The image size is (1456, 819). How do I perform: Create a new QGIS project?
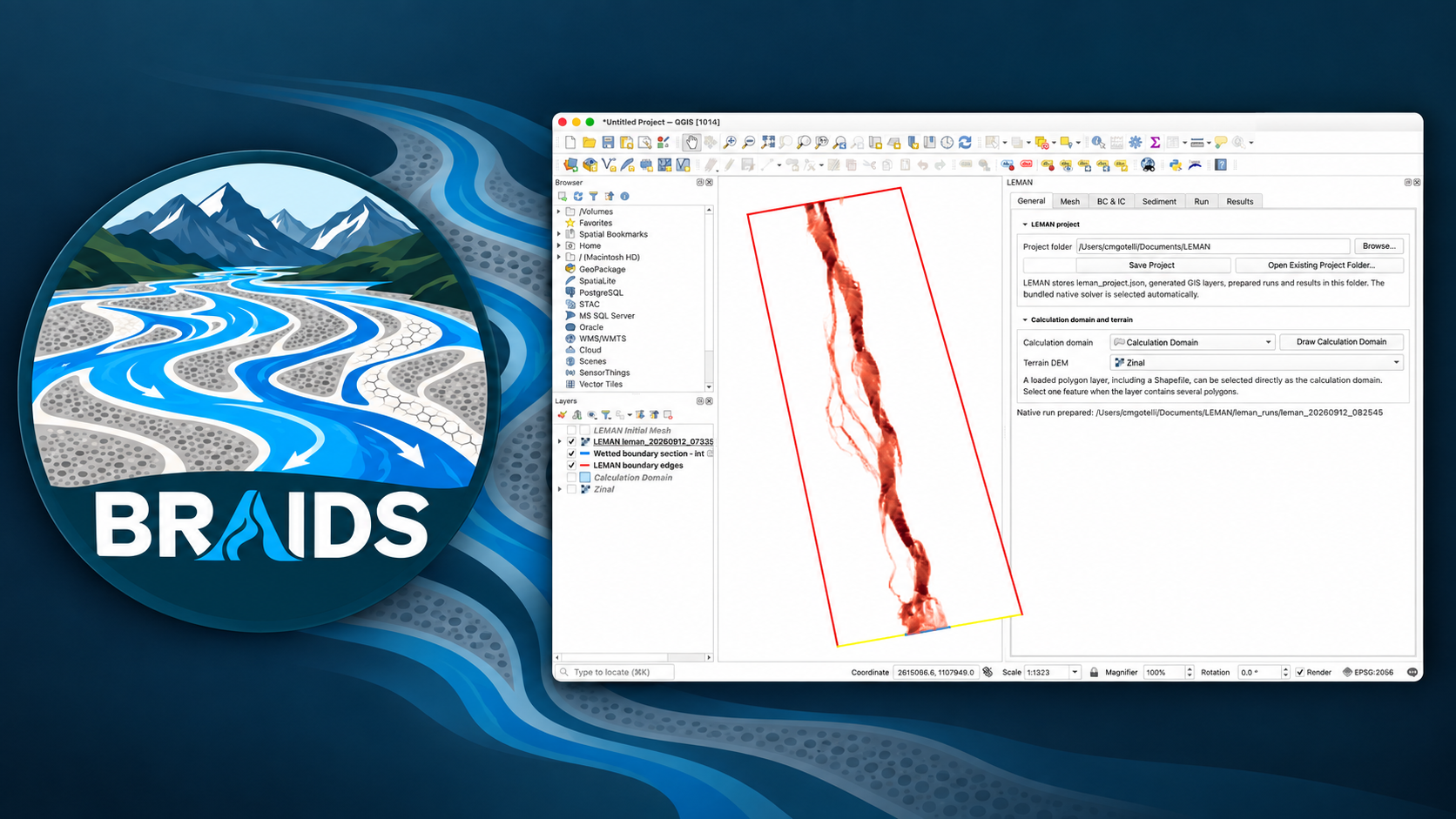point(570,142)
